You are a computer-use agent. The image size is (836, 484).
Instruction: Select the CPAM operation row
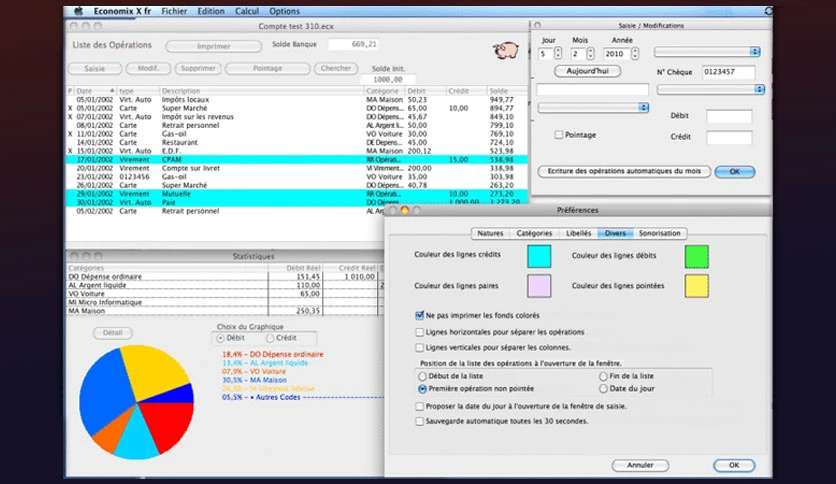click(x=296, y=159)
